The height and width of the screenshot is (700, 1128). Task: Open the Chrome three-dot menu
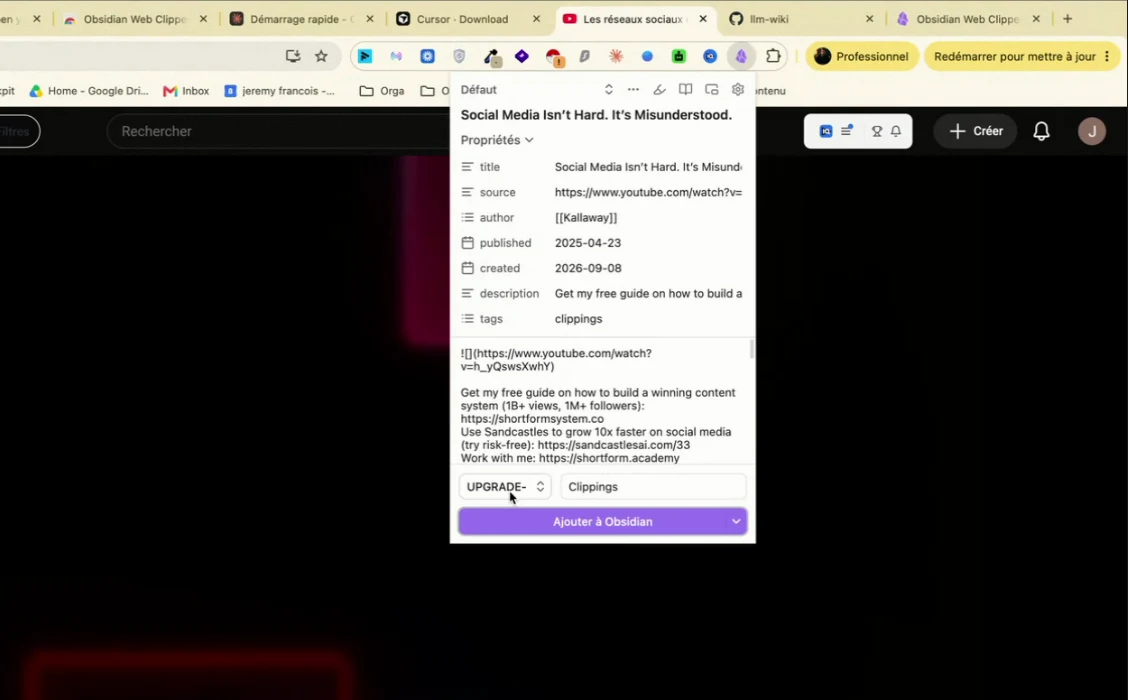pyautogui.click(x=1107, y=56)
